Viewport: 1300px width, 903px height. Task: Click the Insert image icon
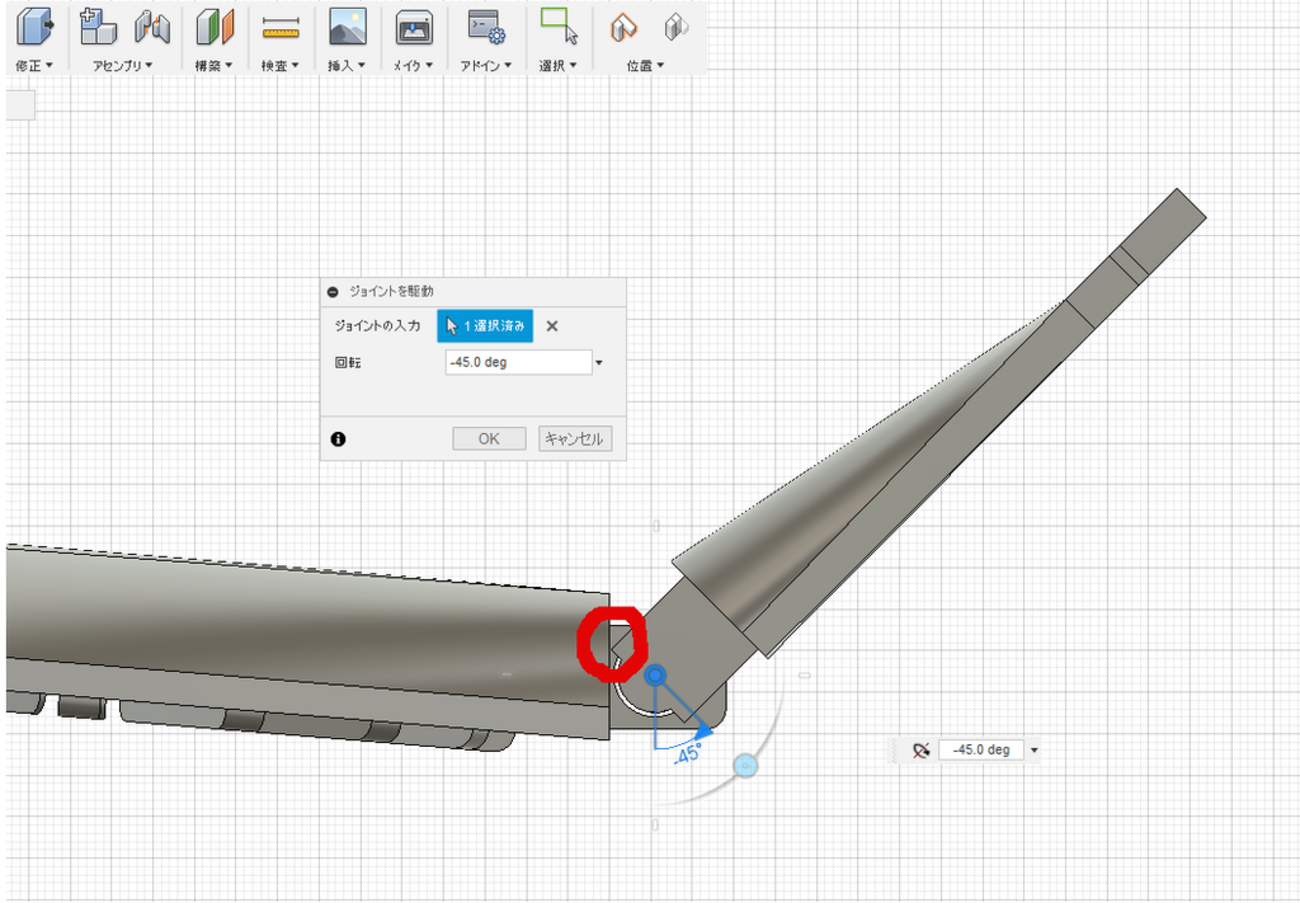pyautogui.click(x=347, y=27)
